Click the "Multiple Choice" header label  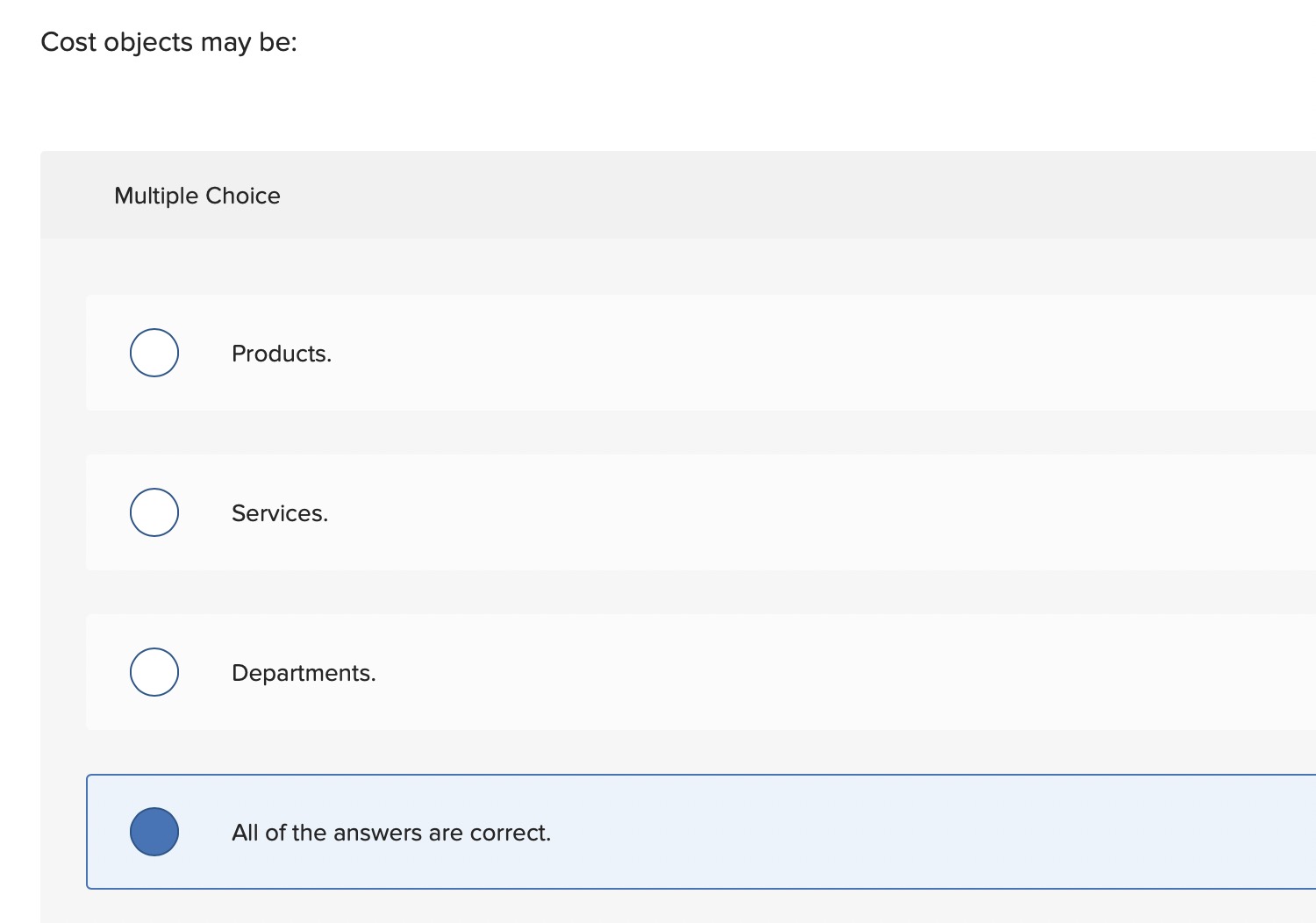pos(197,196)
